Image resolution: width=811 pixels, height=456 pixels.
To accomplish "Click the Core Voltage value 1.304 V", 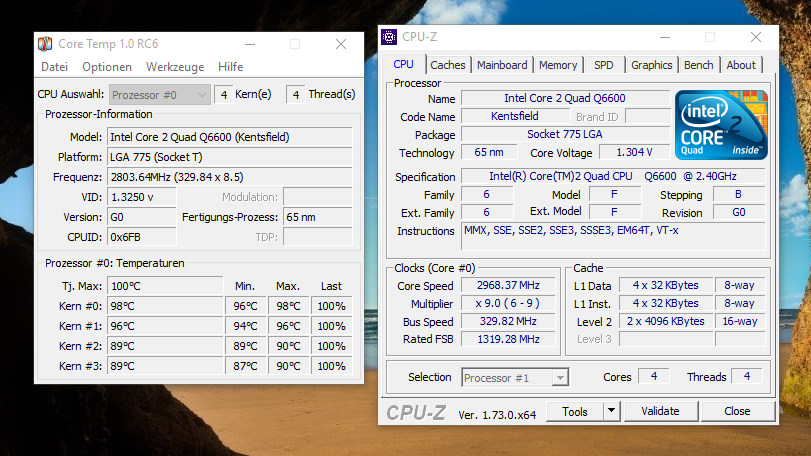I will click(x=635, y=153).
